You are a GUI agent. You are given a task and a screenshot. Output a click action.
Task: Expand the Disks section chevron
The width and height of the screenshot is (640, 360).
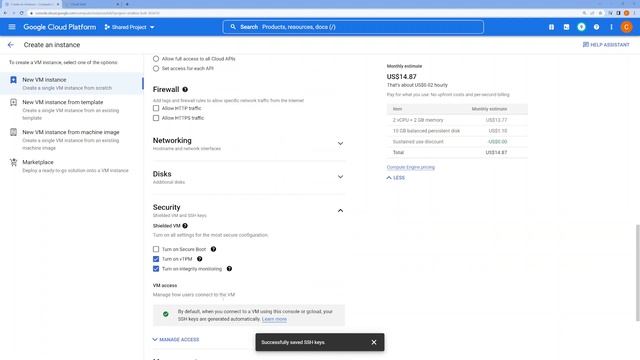(x=340, y=177)
